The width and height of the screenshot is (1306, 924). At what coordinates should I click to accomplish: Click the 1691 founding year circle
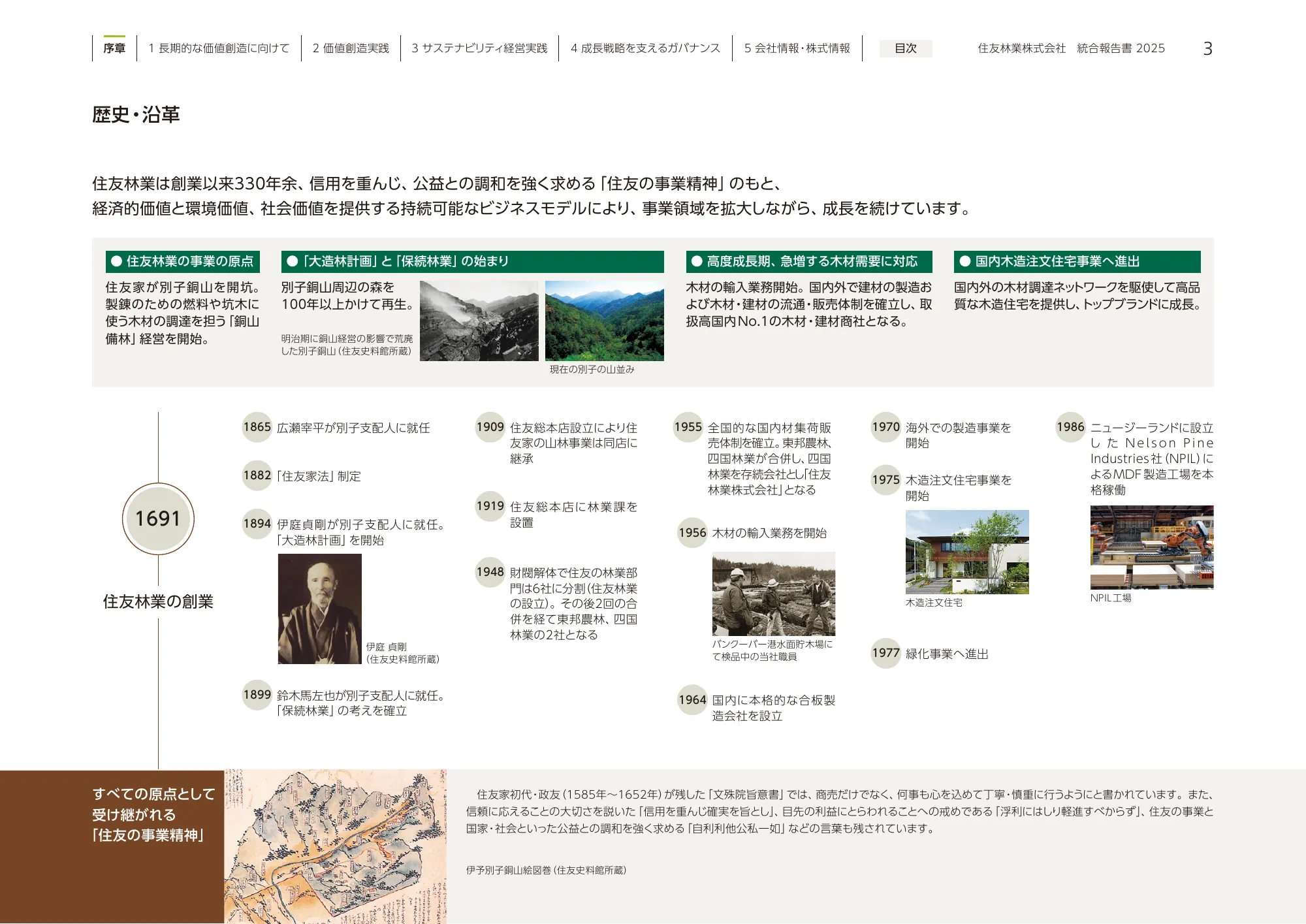coord(158,518)
